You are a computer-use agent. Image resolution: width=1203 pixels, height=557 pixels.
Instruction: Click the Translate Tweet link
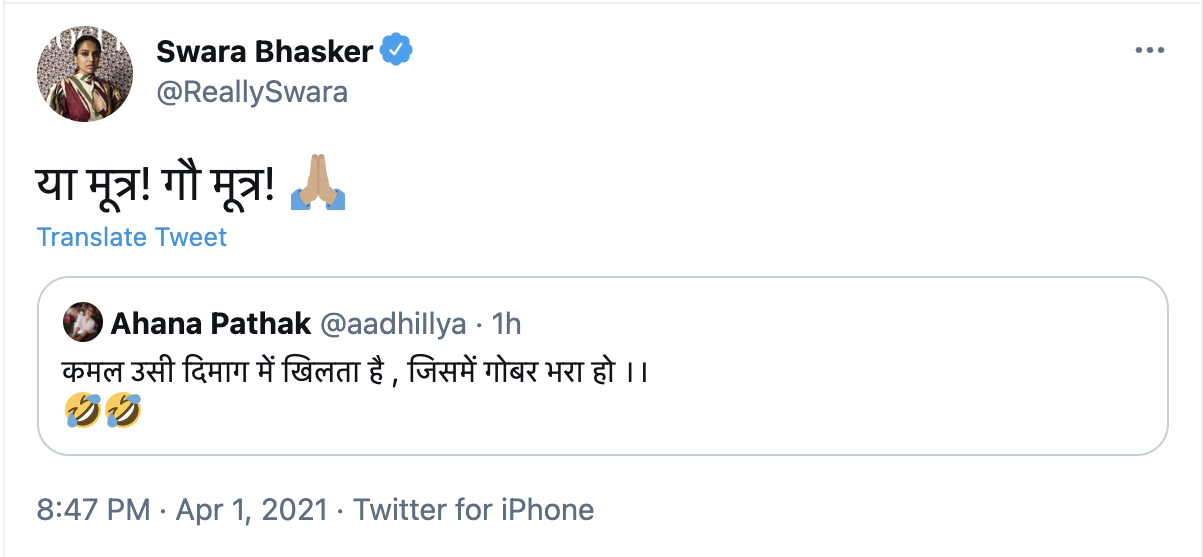(x=131, y=237)
